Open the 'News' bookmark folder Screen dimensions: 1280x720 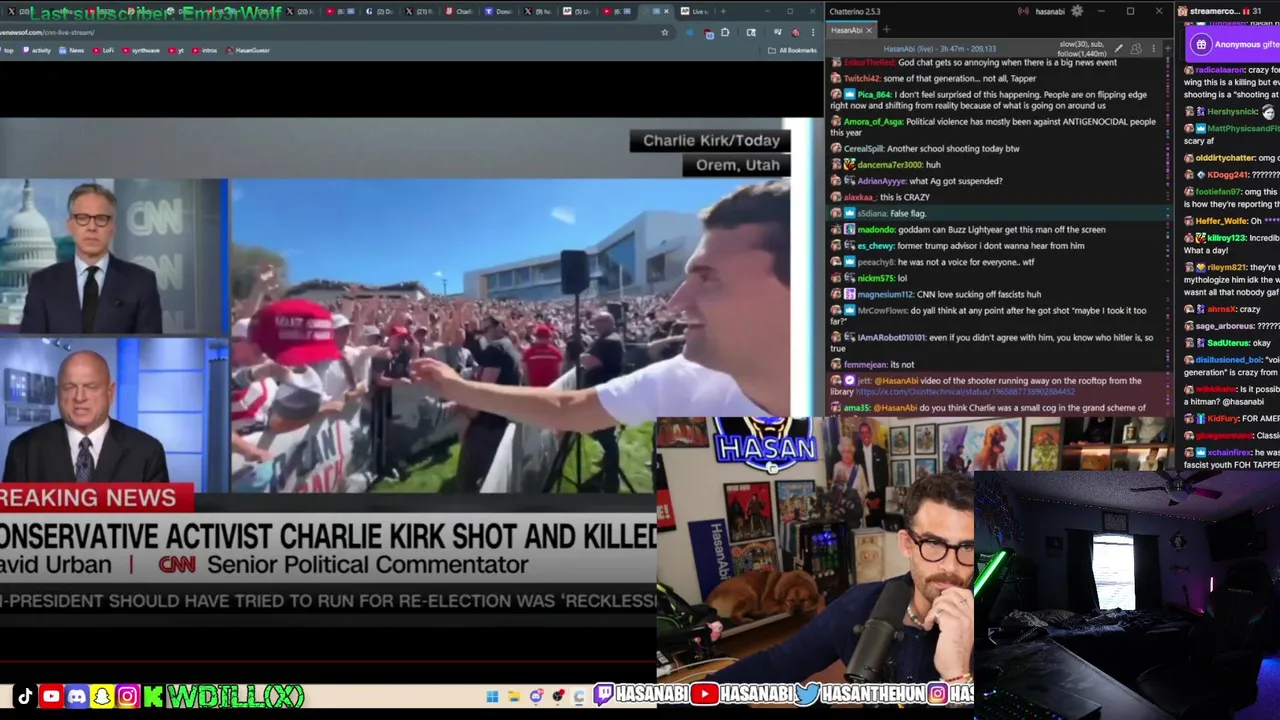click(x=72, y=50)
